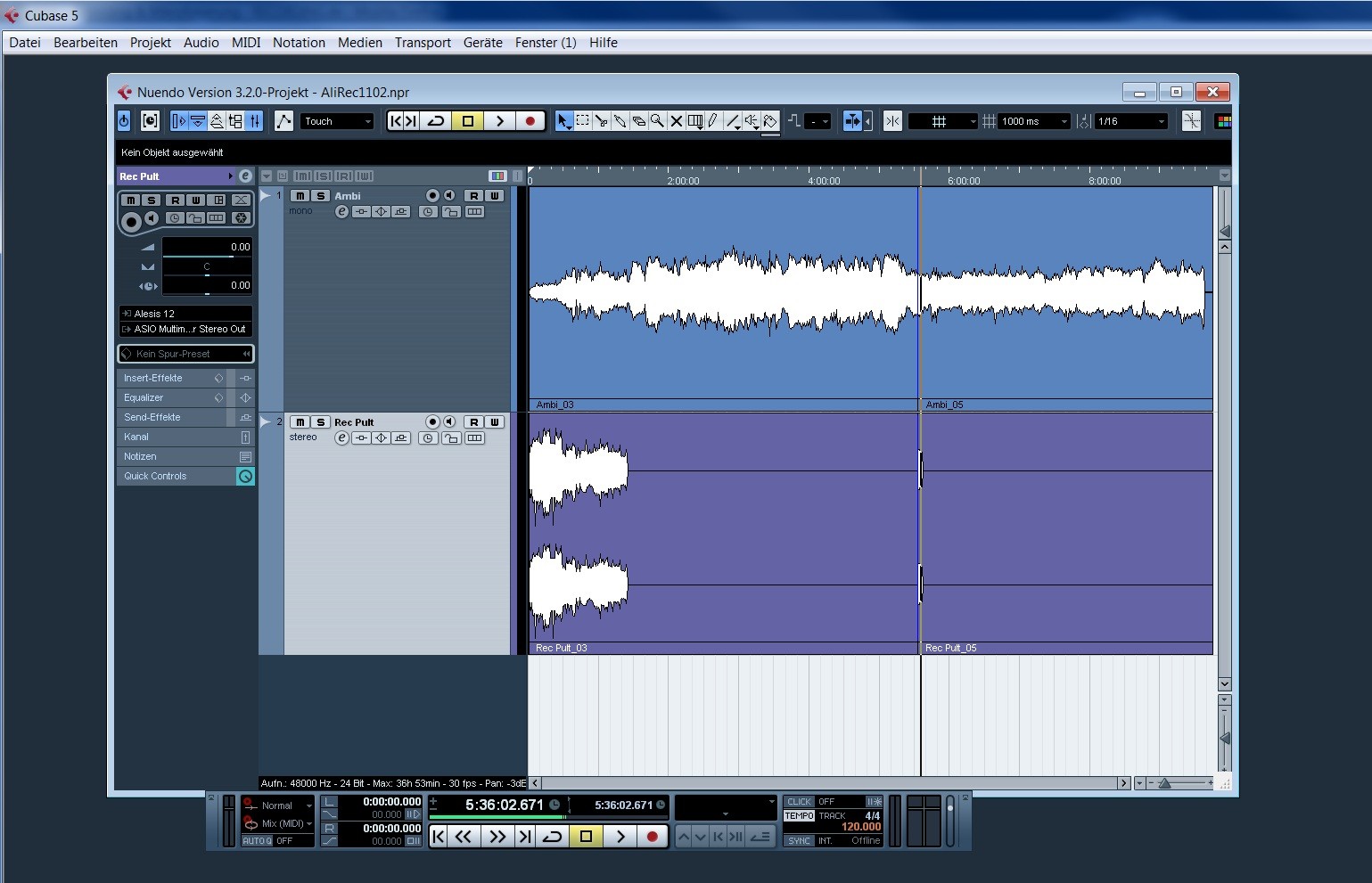This screenshot has width=1372, height=883.
Task: Open the Pool window icon
Action: [235, 121]
